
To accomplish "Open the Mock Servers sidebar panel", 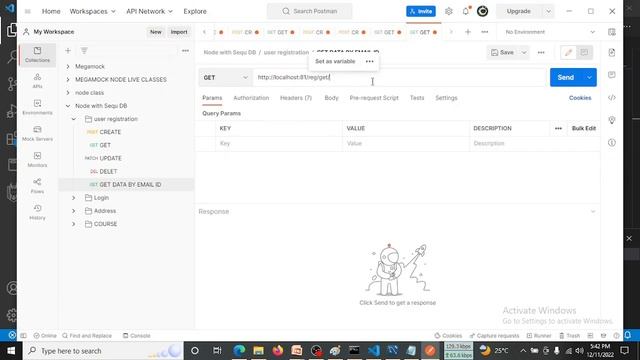I will coord(37,133).
